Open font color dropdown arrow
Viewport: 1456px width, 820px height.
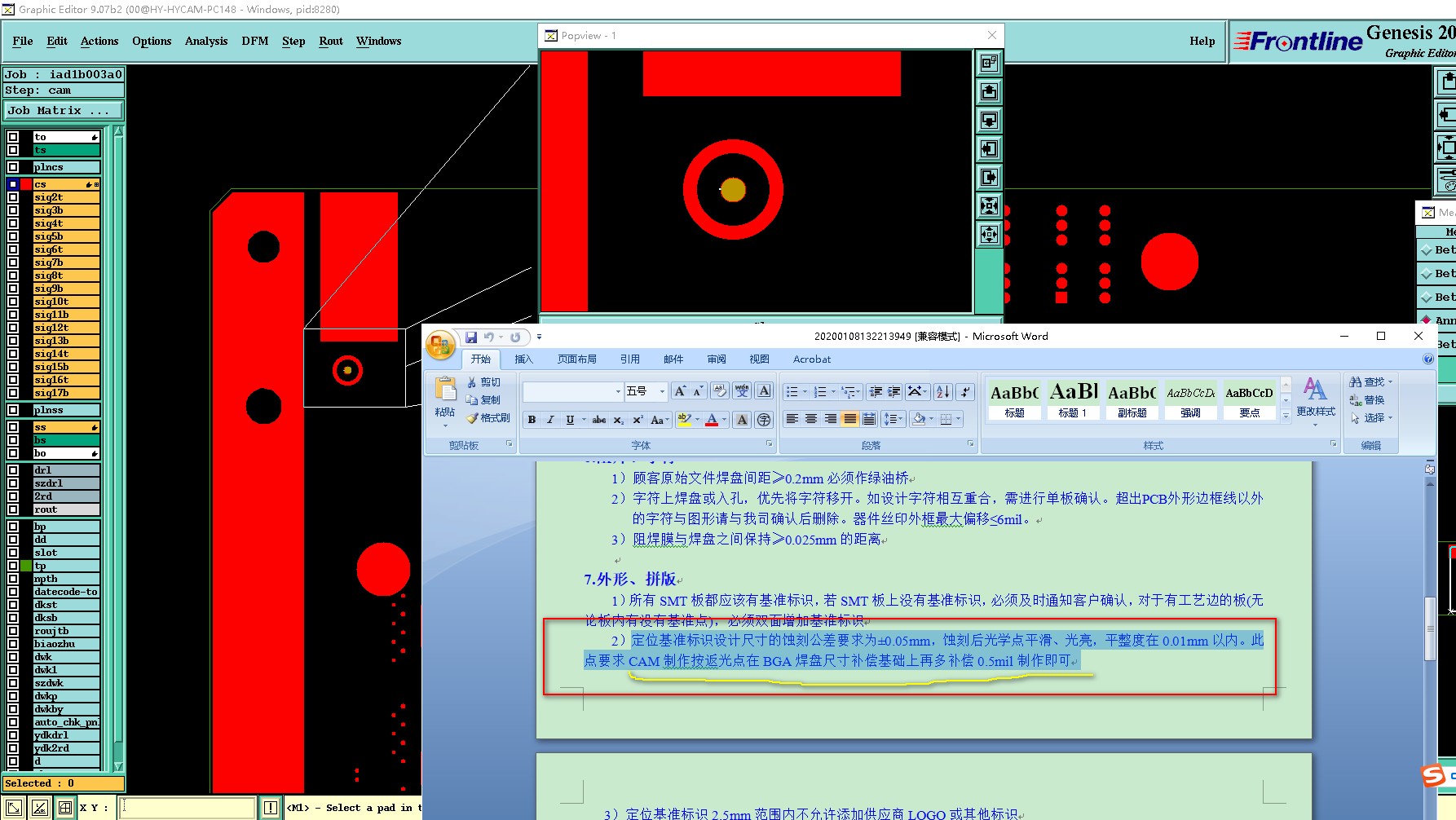(724, 420)
